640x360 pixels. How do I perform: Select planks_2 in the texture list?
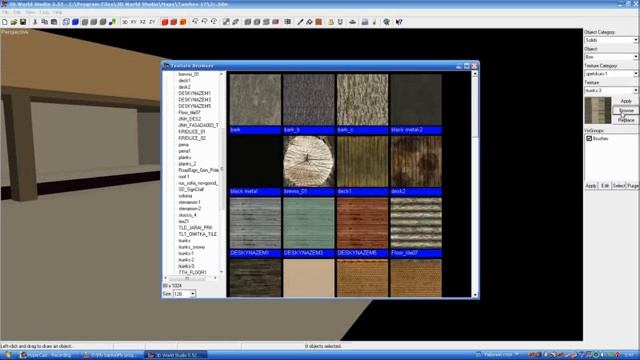187,164
